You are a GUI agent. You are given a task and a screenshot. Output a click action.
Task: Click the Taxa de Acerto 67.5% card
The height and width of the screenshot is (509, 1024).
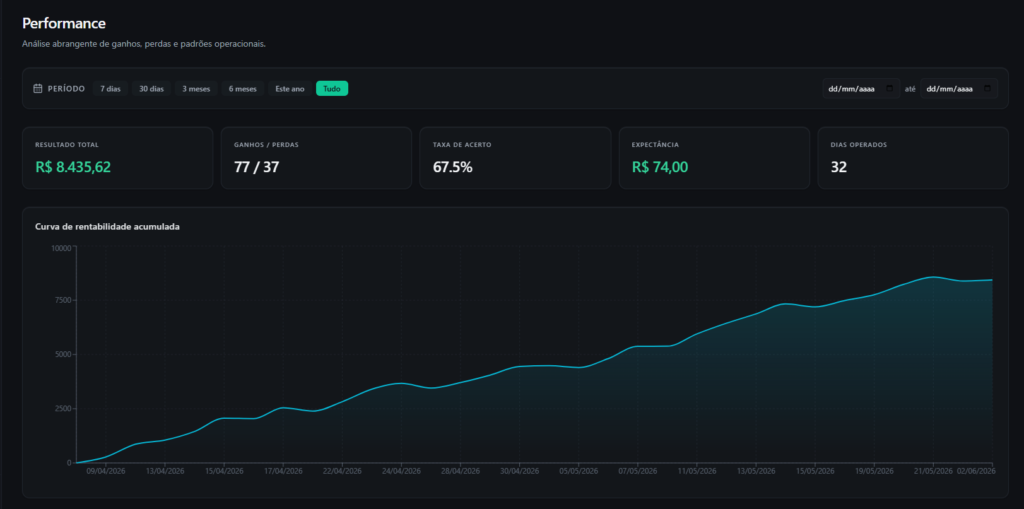(x=515, y=157)
